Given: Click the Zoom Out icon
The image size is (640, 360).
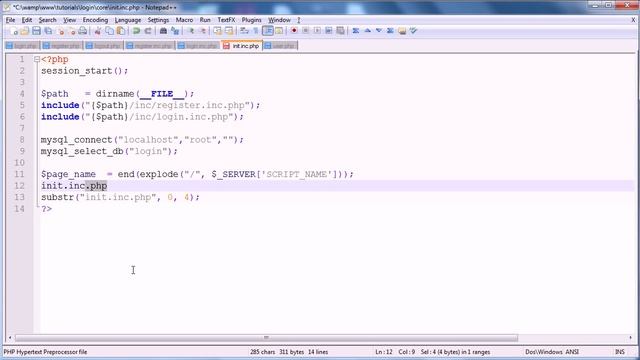Looking at the screenshot, I should (x=202, y=31).
